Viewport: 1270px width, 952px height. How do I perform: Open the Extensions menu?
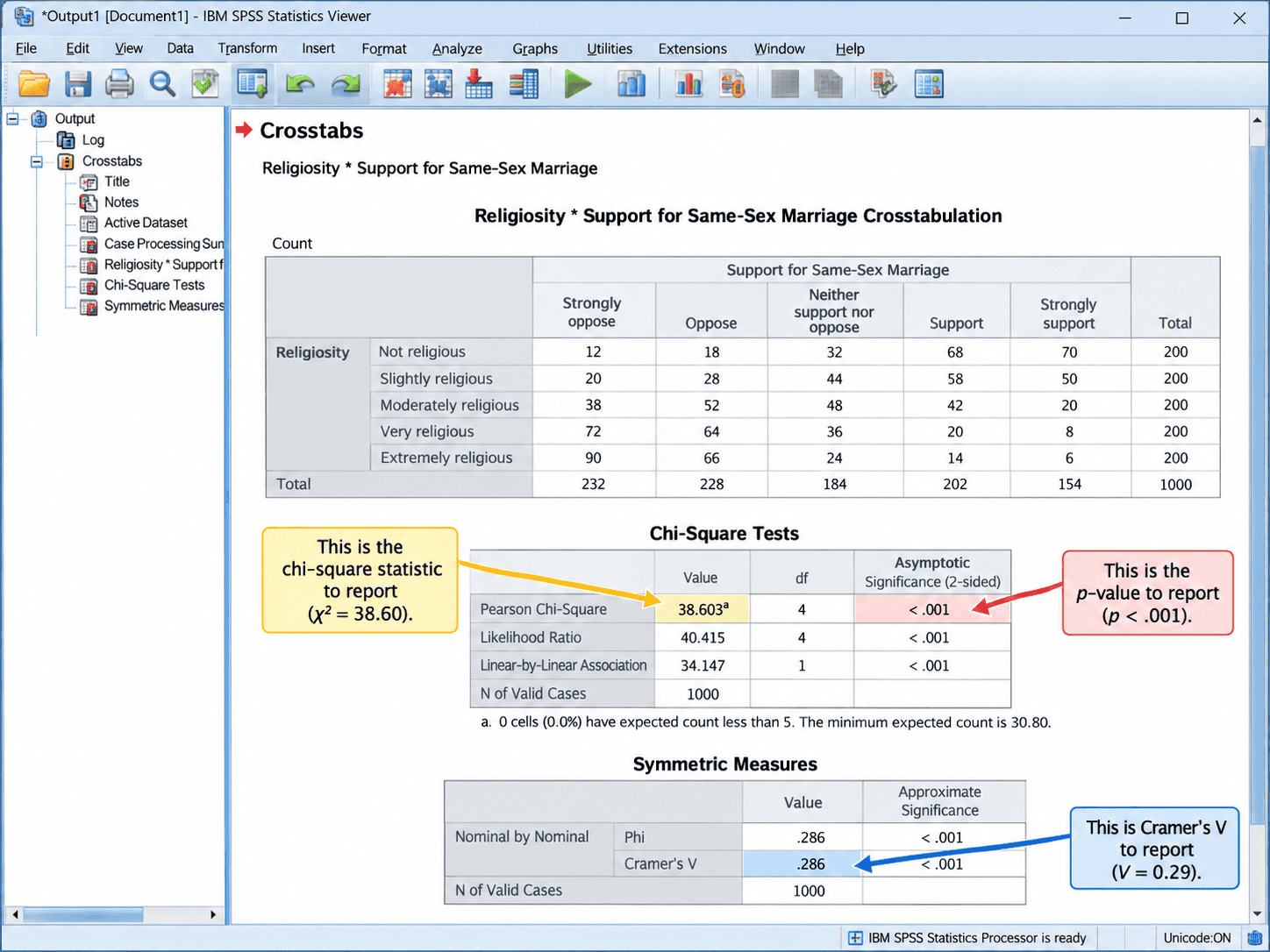693,49
